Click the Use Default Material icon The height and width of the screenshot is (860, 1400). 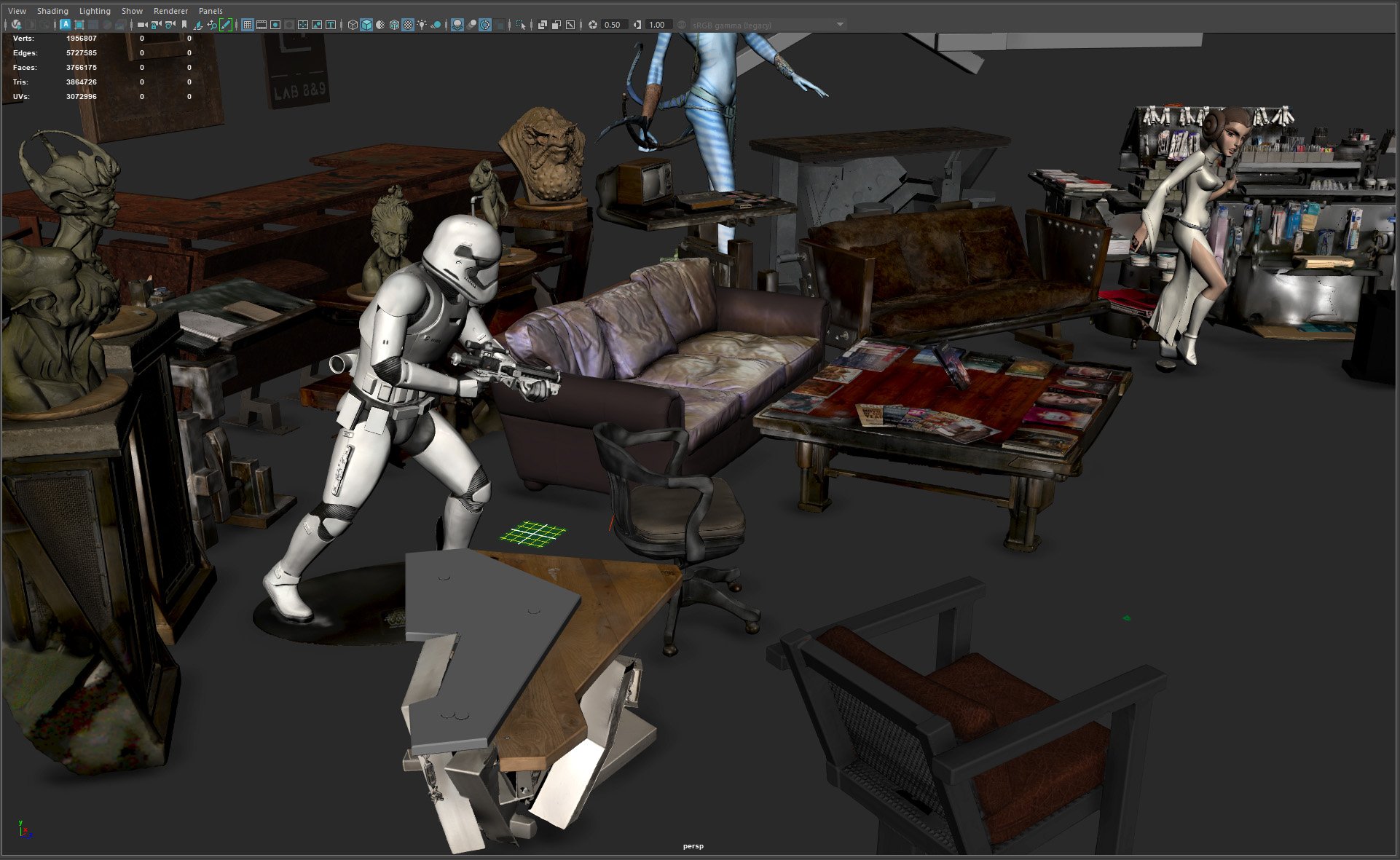tap(380, 25)
